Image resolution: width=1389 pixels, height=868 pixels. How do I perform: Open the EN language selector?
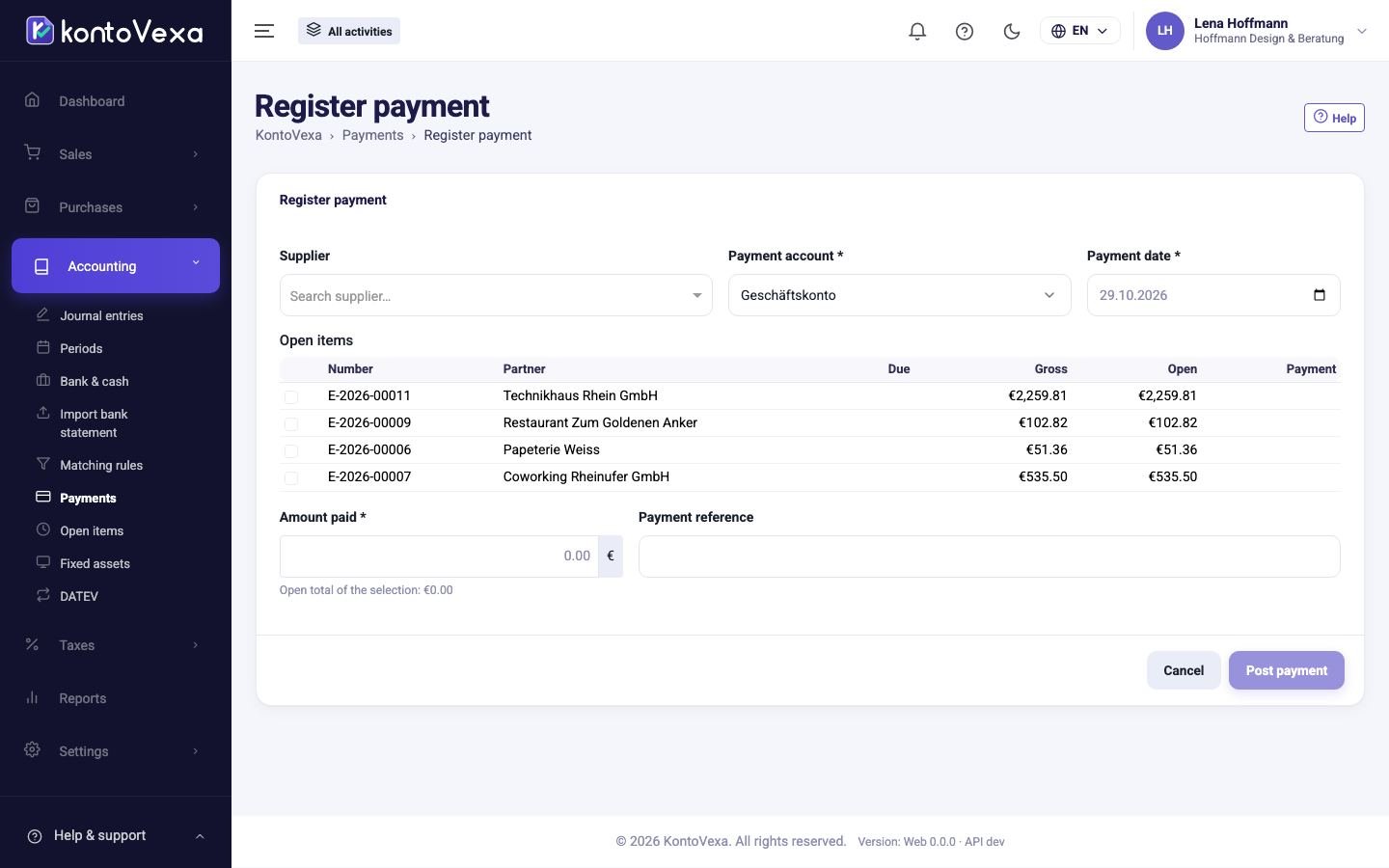coord(1079,31)
